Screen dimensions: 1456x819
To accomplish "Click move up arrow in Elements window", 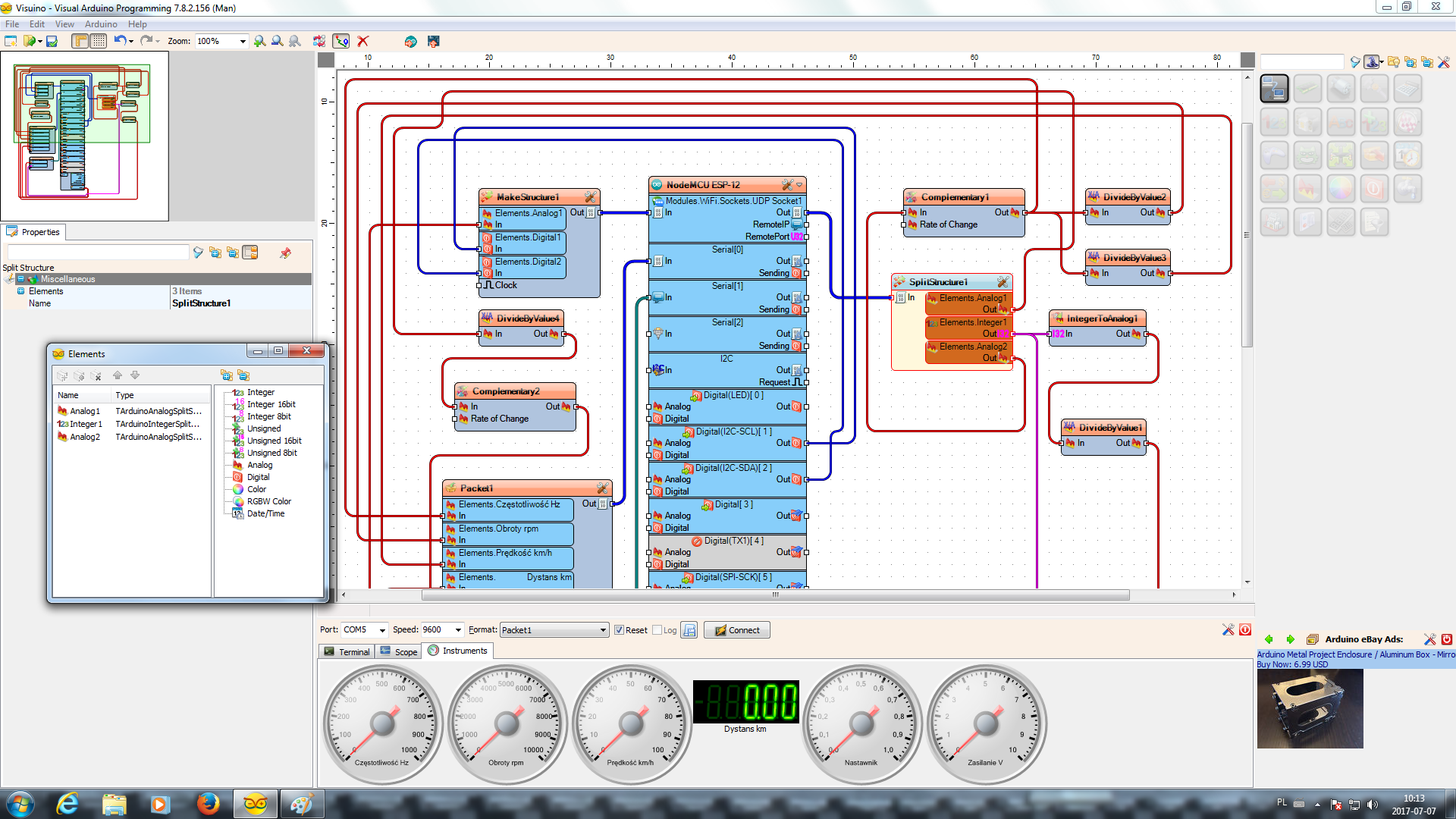I will tap(118, 375).
